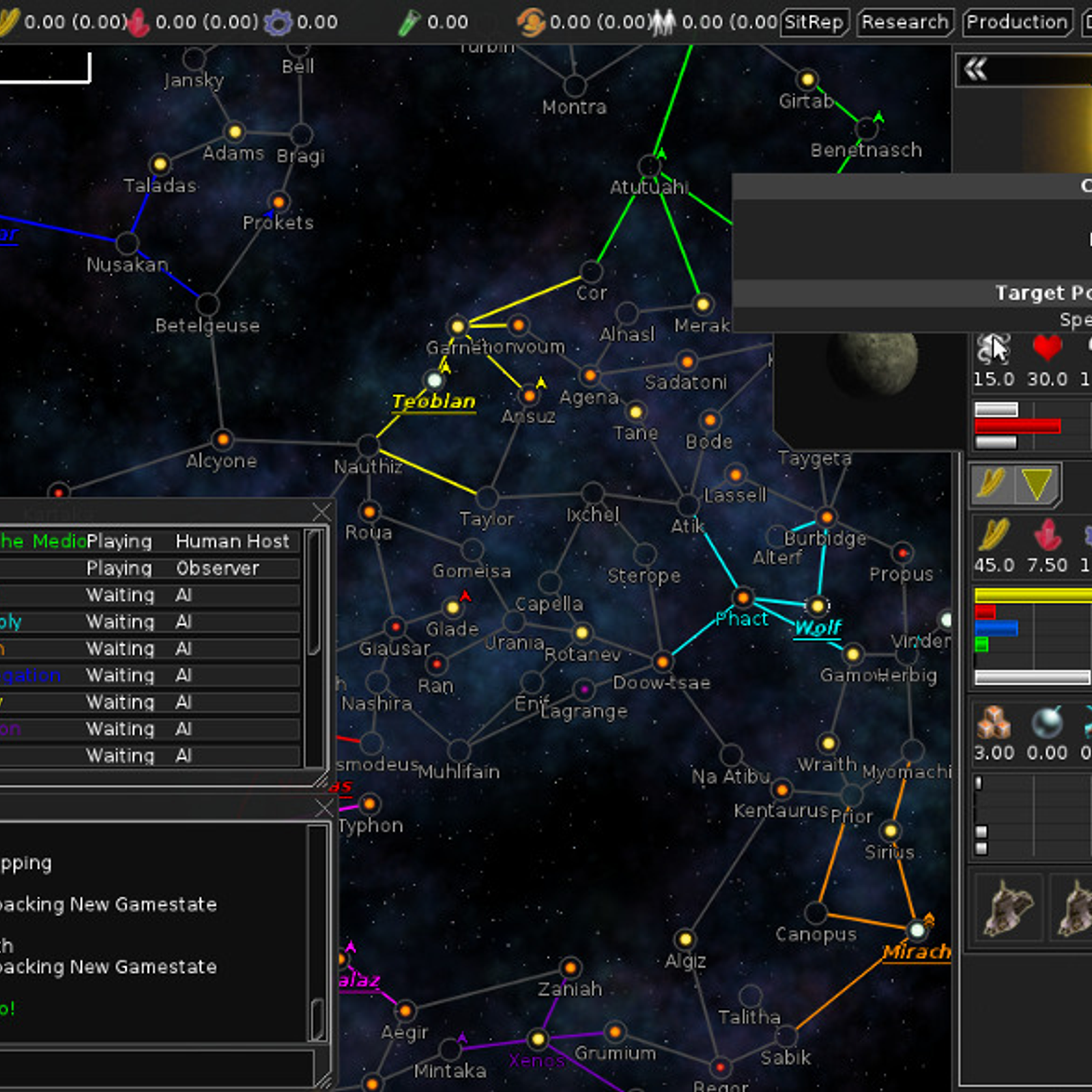This screenshot has width=1092, height=1092.
Task: Close the players list window
Action: [x=321, y=512]
